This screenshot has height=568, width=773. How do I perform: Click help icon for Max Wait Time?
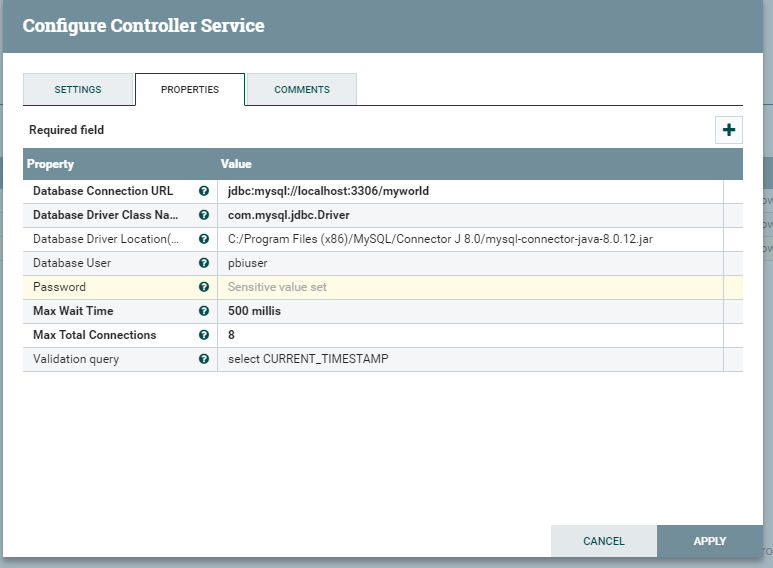click(x=204, y=311)
